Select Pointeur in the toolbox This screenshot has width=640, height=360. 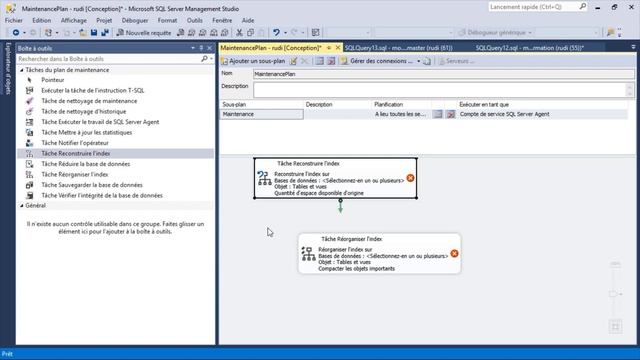53,80
